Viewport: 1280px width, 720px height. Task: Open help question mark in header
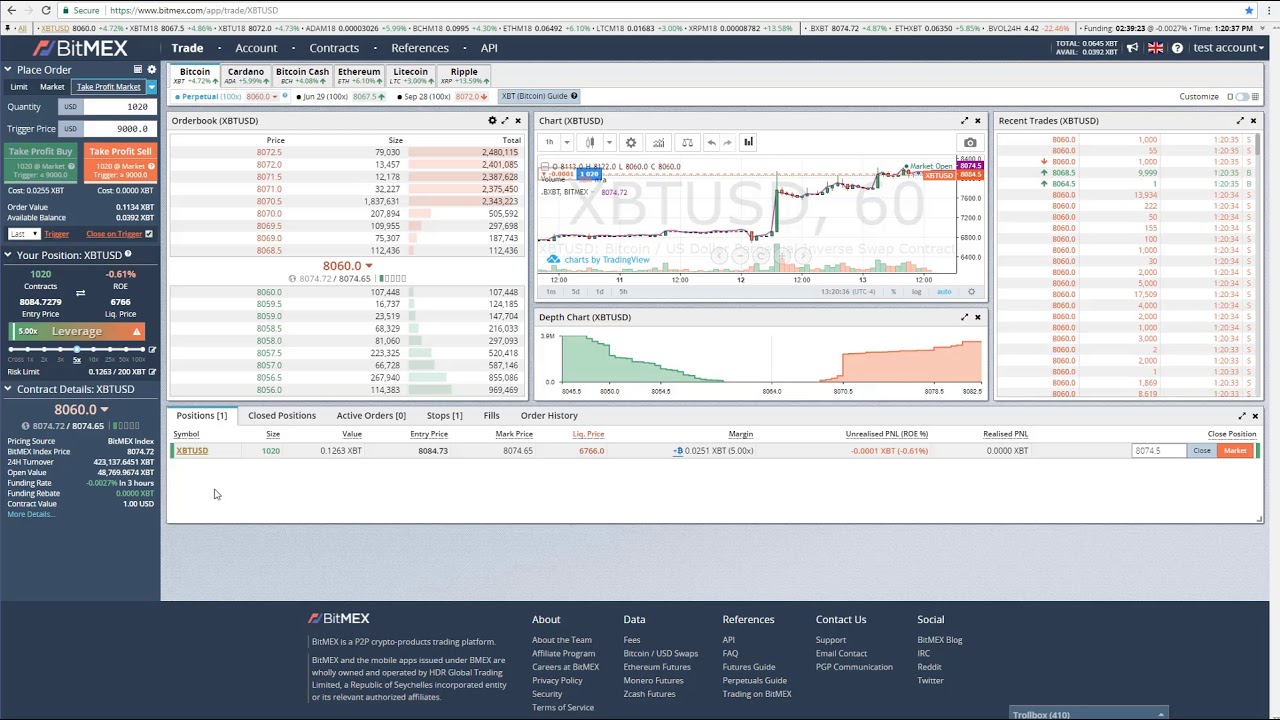[x=1177, y=48]
